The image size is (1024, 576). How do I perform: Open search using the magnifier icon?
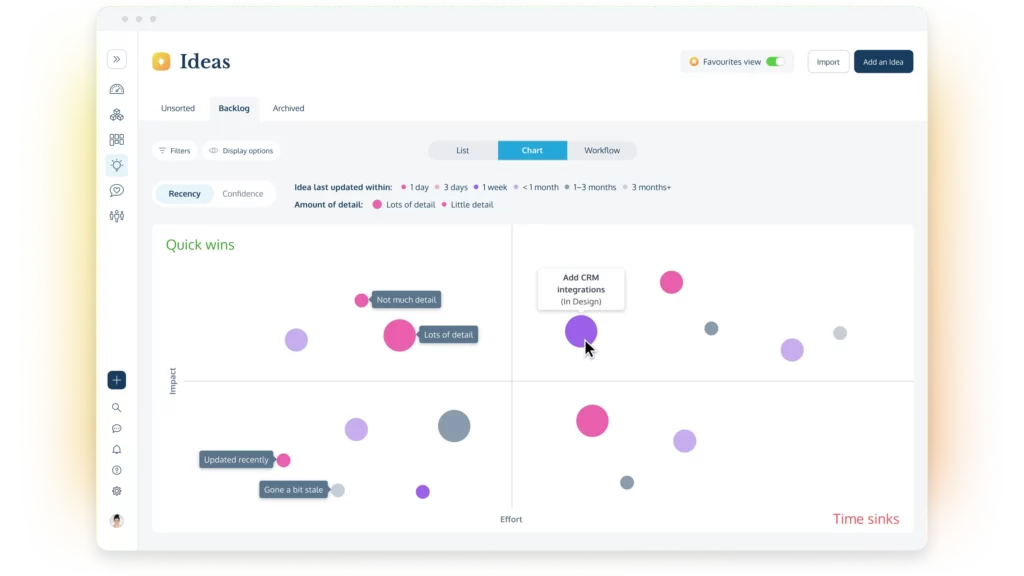(117, 408)
